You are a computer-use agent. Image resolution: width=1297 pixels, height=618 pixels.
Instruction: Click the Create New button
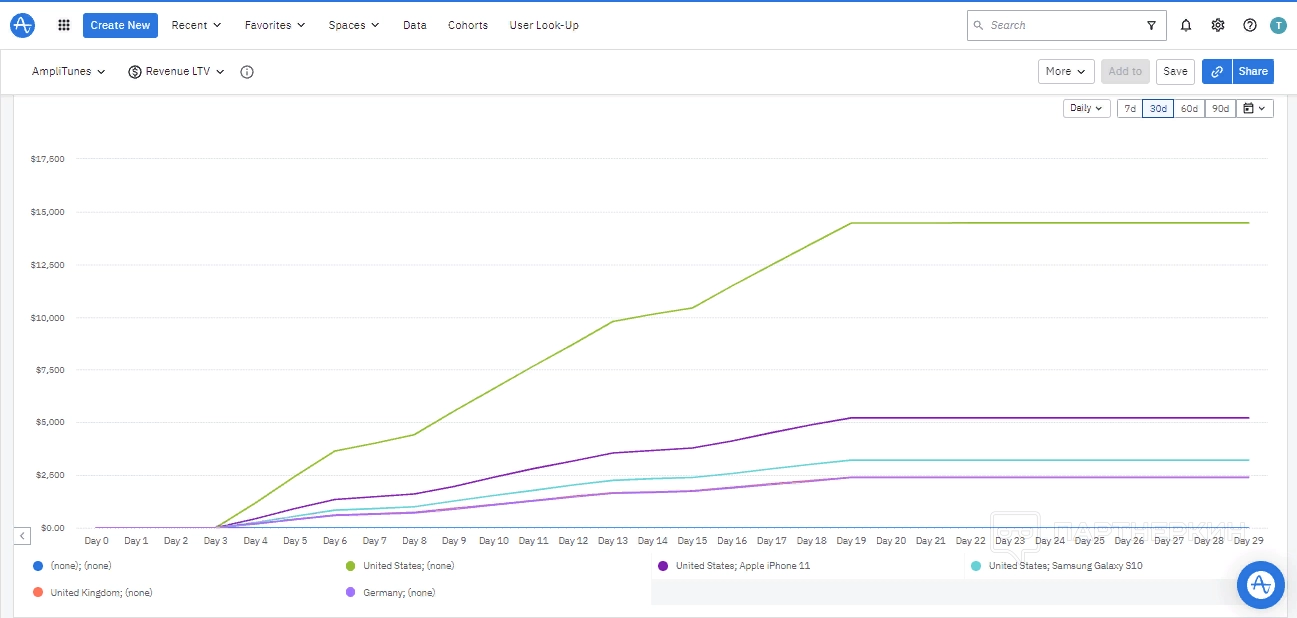[120, 25]
